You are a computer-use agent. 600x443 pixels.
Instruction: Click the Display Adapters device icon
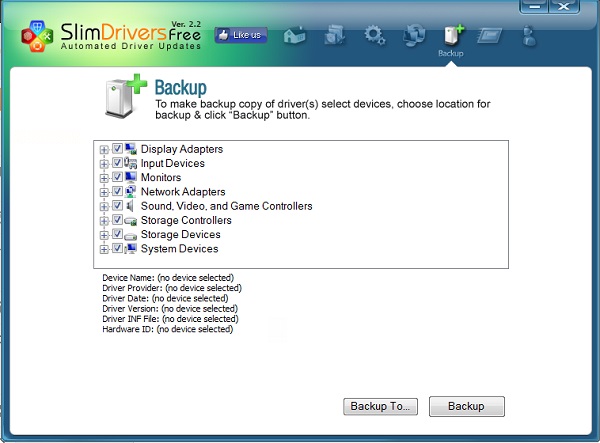point(130,149)
